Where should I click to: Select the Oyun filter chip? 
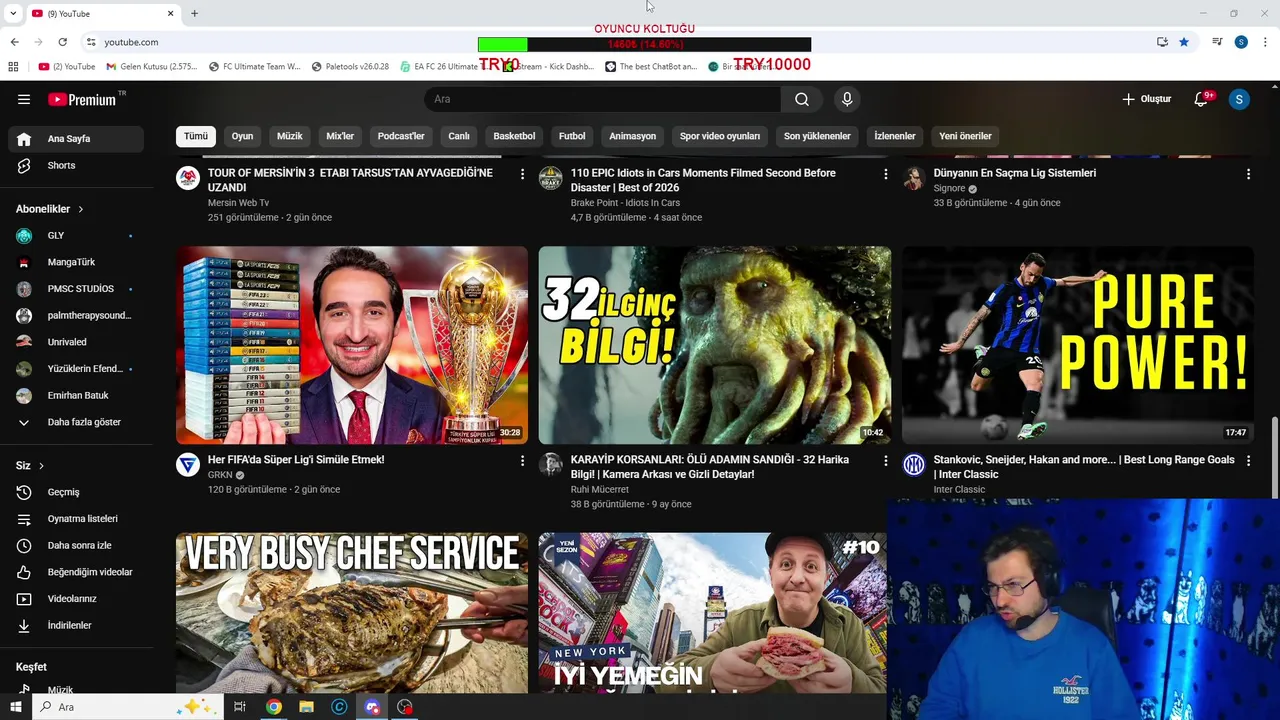(x=242, y=136)
